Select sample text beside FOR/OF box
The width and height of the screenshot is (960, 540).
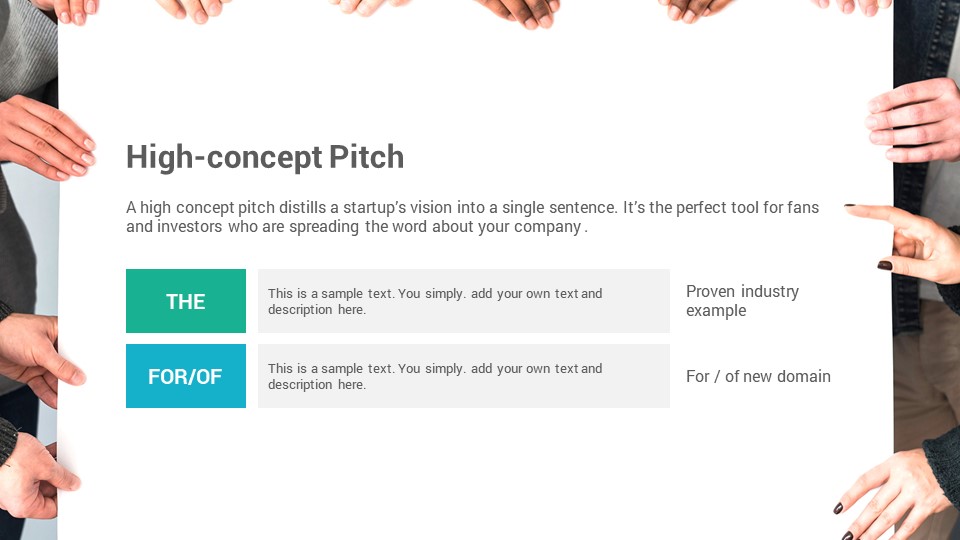click(x=435, y=377)
